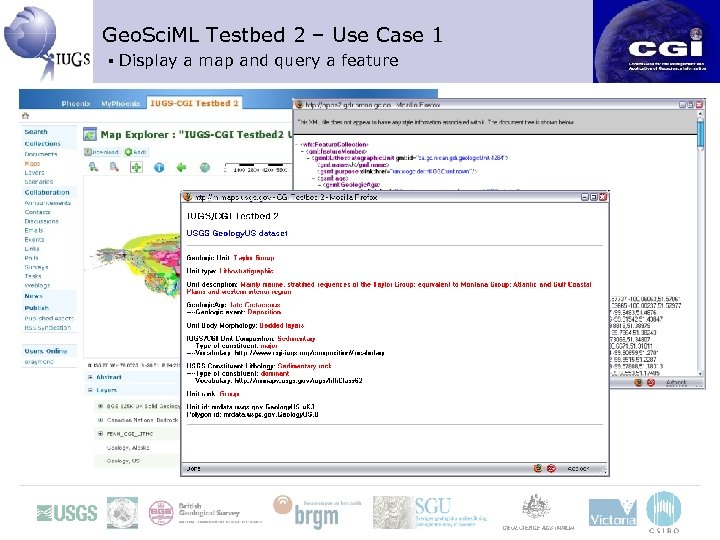Select the Geology, Alaska layer
Viewport: 720px width, 540px height.
(x=128, y=448)
